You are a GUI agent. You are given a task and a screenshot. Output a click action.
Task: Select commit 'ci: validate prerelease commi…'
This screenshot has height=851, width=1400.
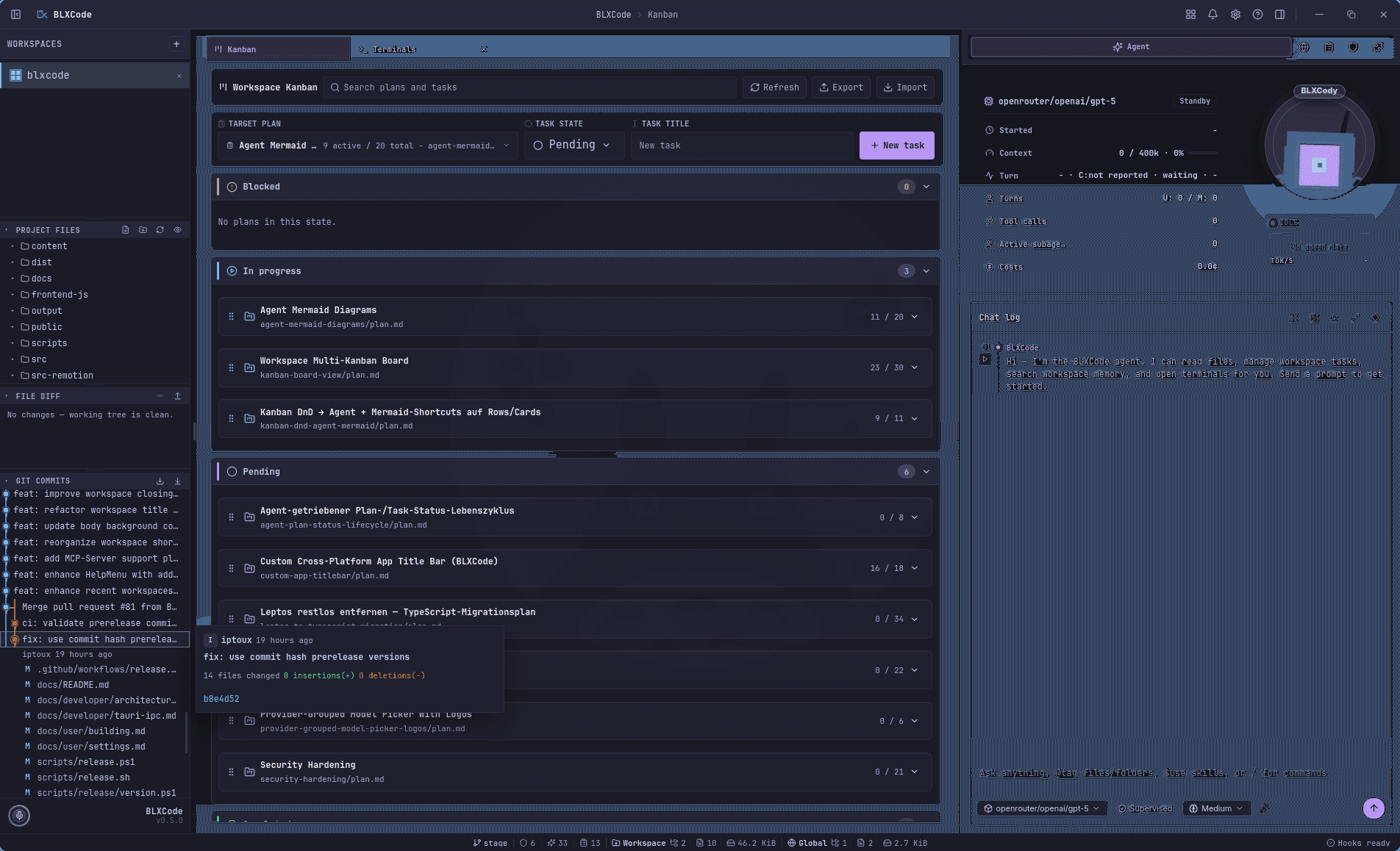[99, 623]
